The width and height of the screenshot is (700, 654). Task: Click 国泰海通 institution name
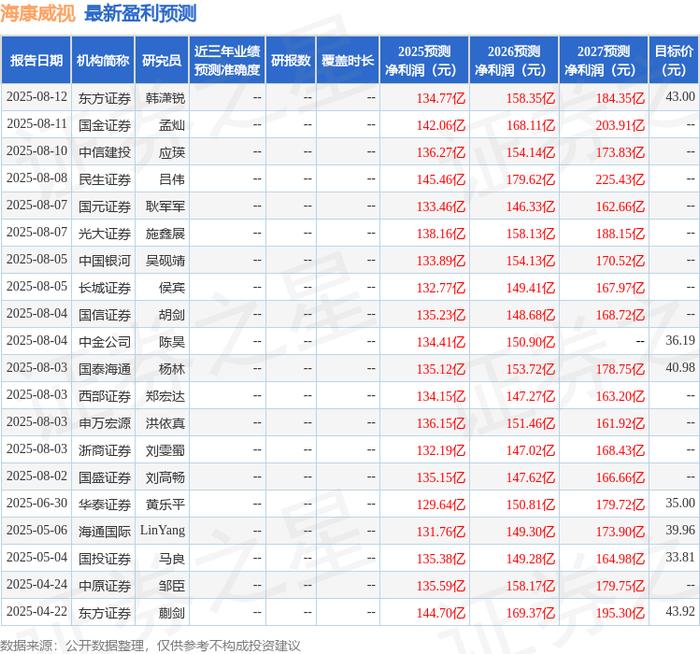[104, 369]
